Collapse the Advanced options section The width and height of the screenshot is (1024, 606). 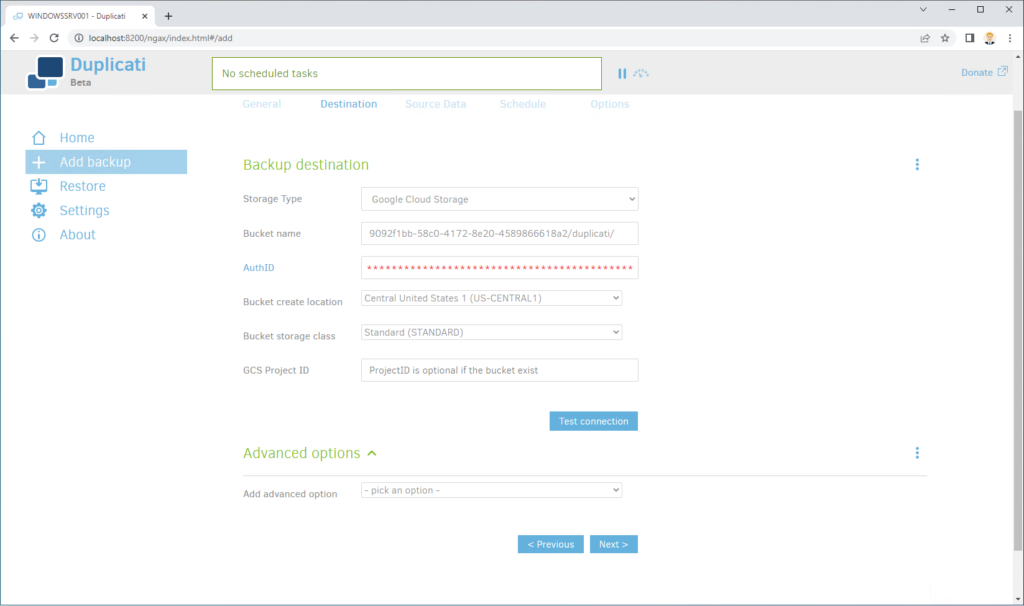(372, 453)
